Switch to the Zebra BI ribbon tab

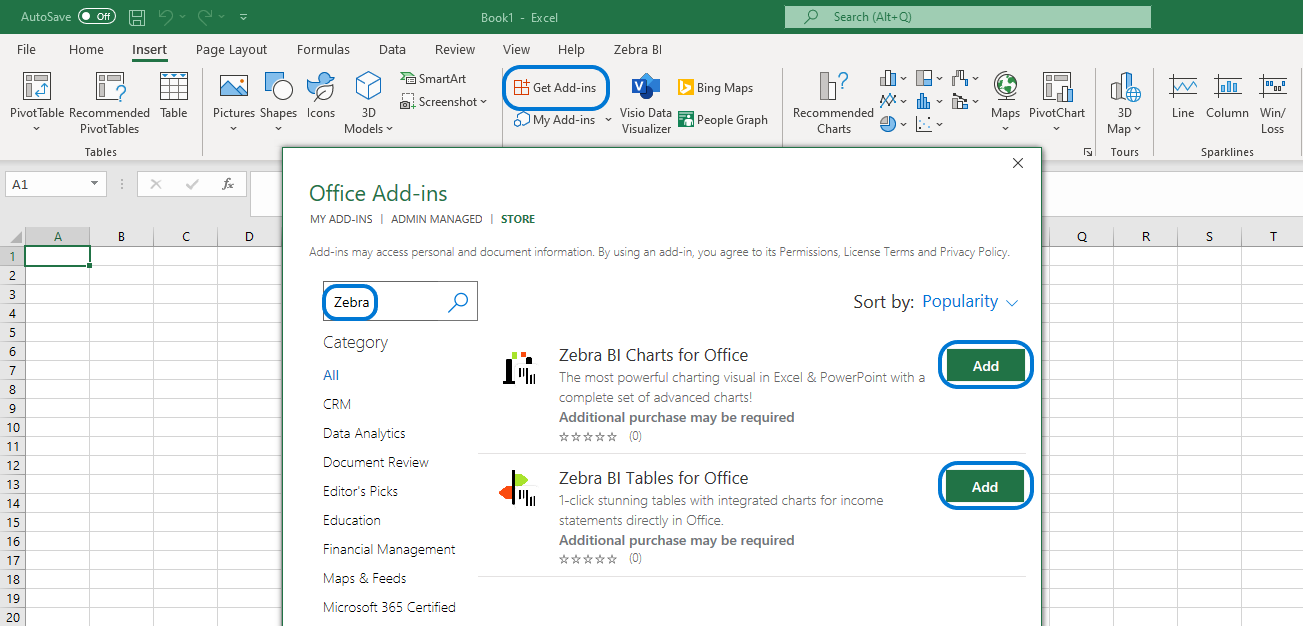click(x=637, y=49)
